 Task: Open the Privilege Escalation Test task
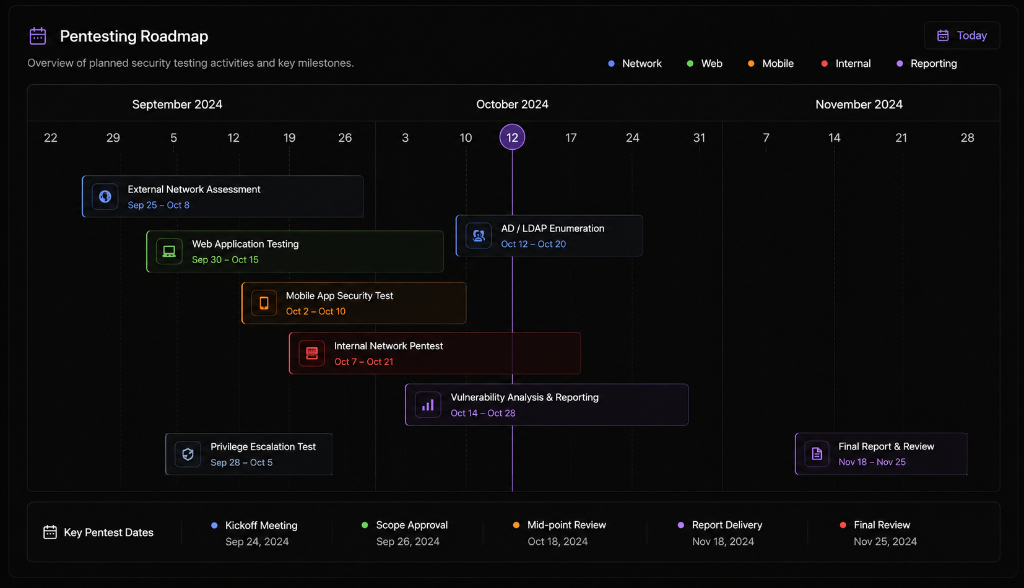pyautogui.click(x=249, y=454)
